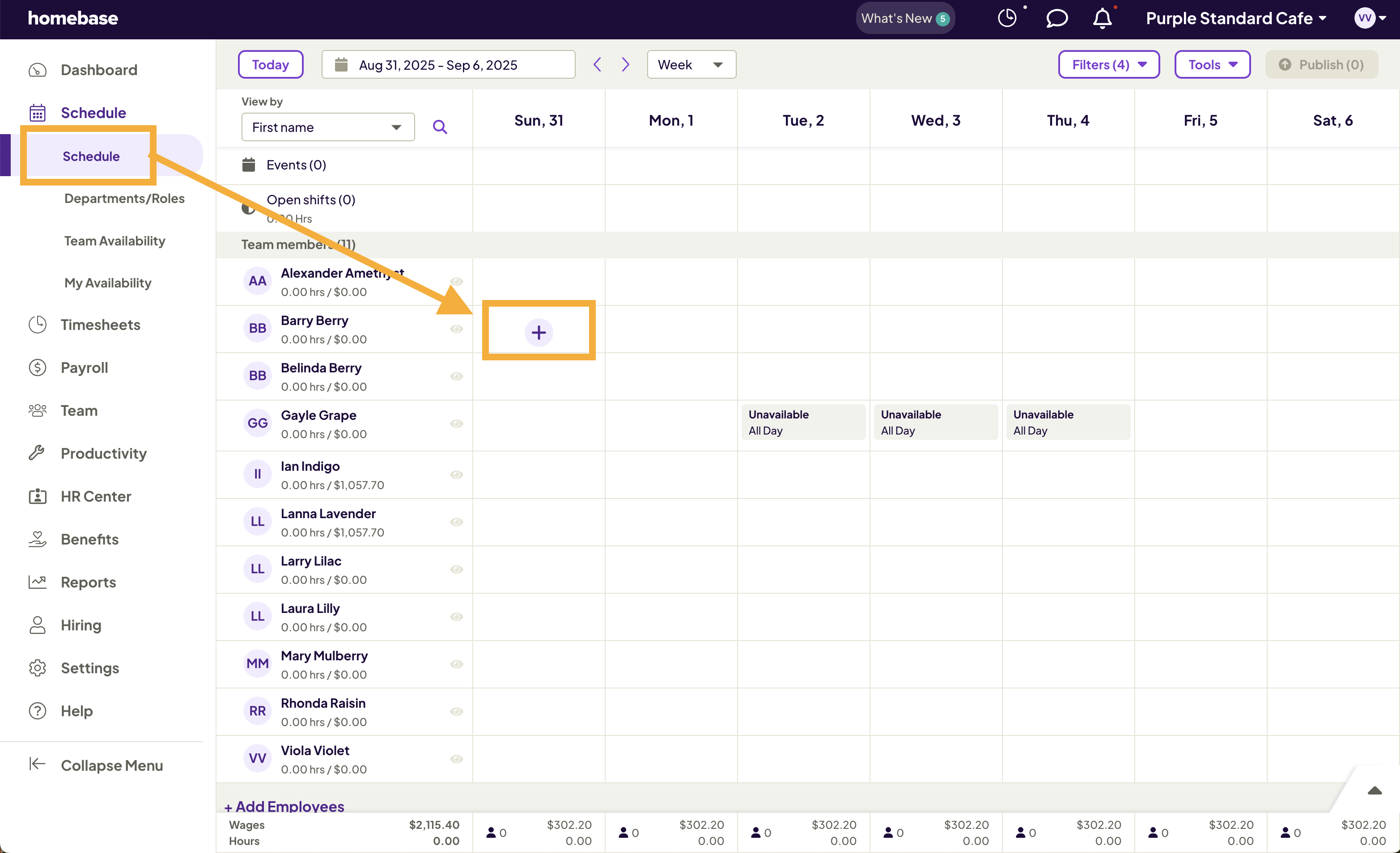Image resolution: width=1400 pixels, height=853 pixels.
Task: Toggle visibility for Alexander Amethyst row
Action: pyautogui.click(x=457, y=281)
